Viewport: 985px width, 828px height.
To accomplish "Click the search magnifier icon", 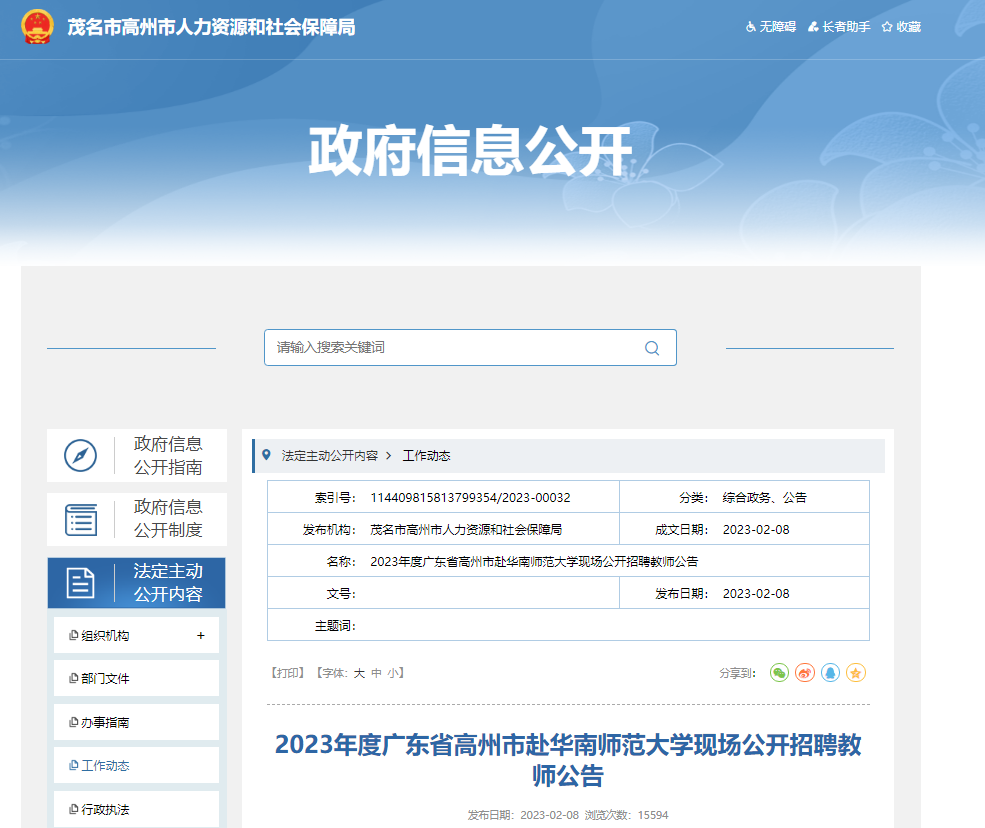I will pyautogui.click(x=652, y=348).
